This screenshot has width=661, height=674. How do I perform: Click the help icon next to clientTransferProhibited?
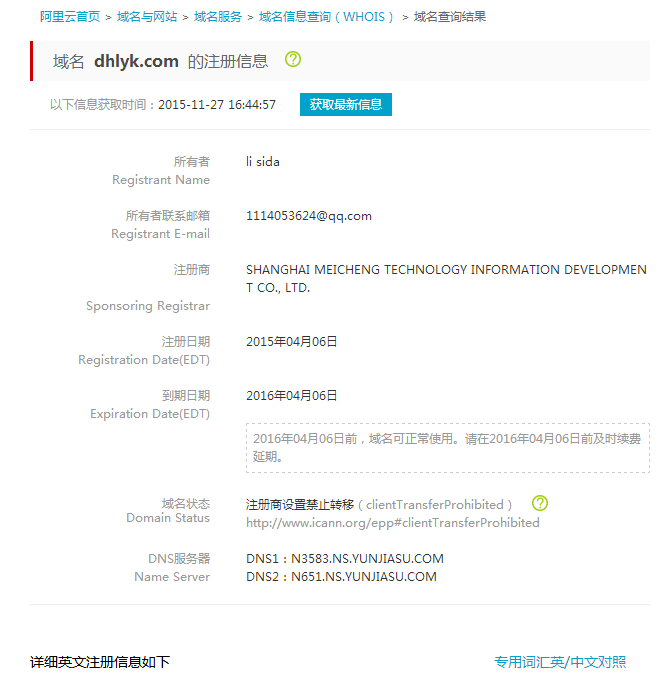tap(540, 503)
